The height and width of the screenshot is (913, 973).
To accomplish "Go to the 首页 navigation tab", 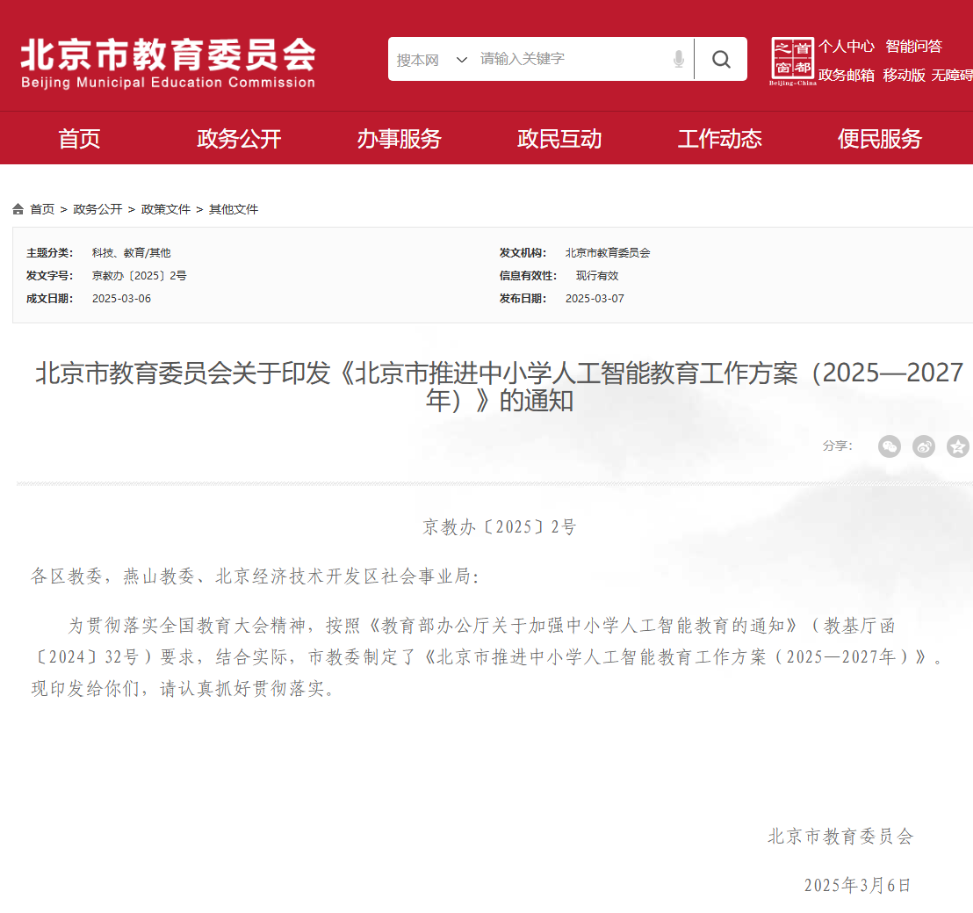I will tap(79, 139).
